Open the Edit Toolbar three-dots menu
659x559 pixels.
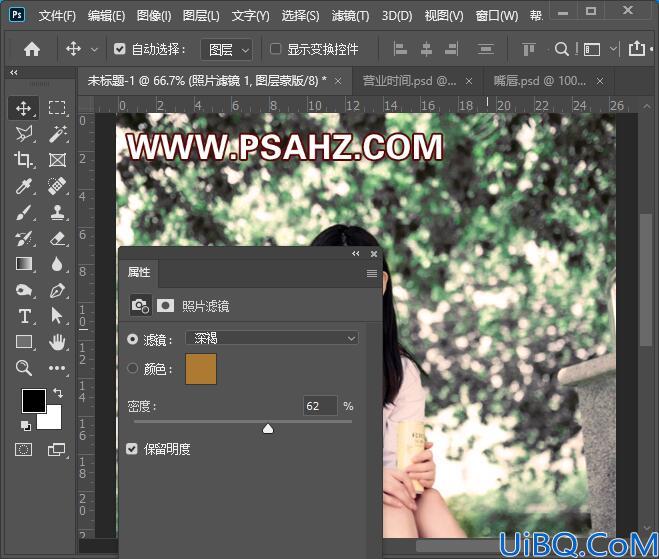tap(57, 368)
